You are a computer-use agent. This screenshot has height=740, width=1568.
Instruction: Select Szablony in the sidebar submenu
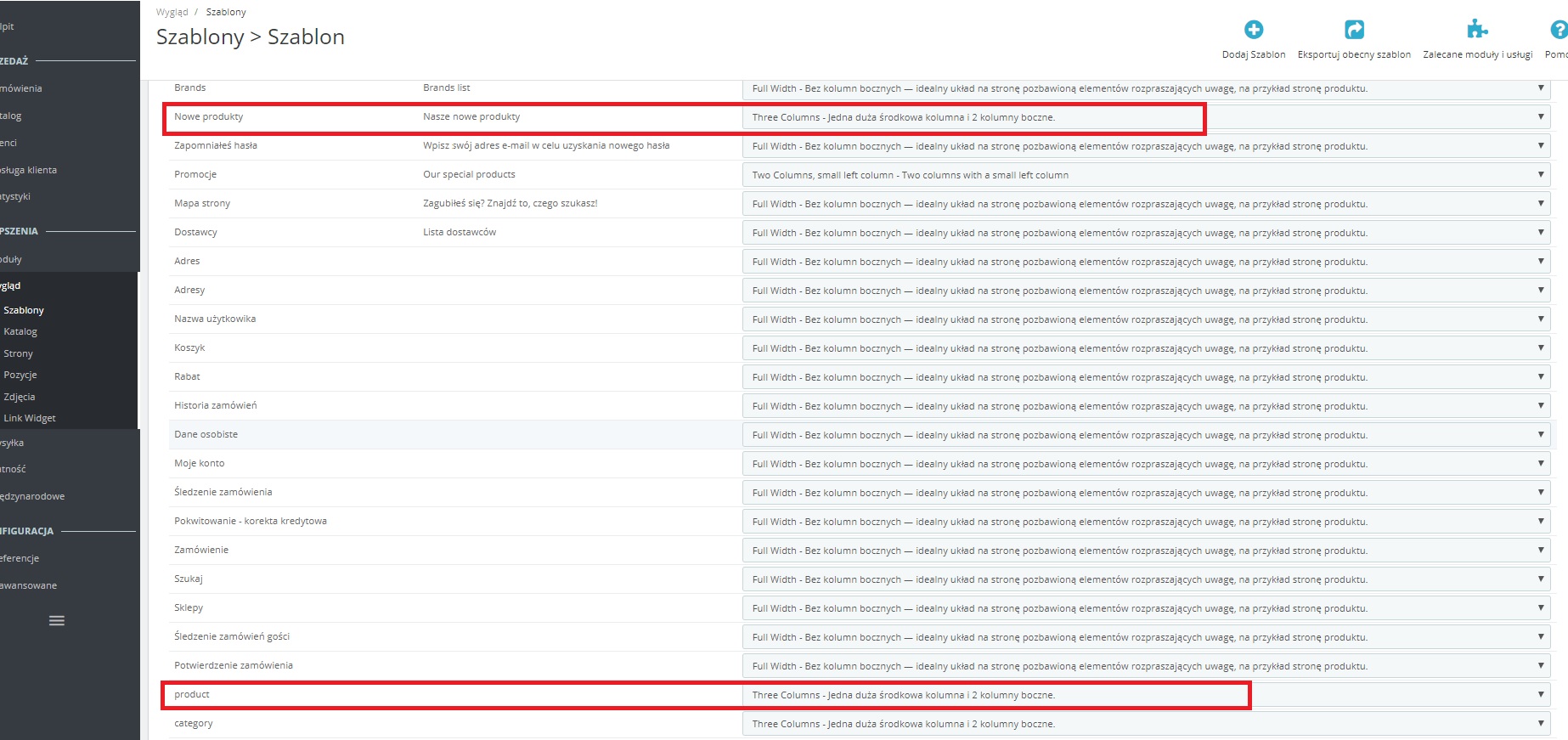click(24, 310)
